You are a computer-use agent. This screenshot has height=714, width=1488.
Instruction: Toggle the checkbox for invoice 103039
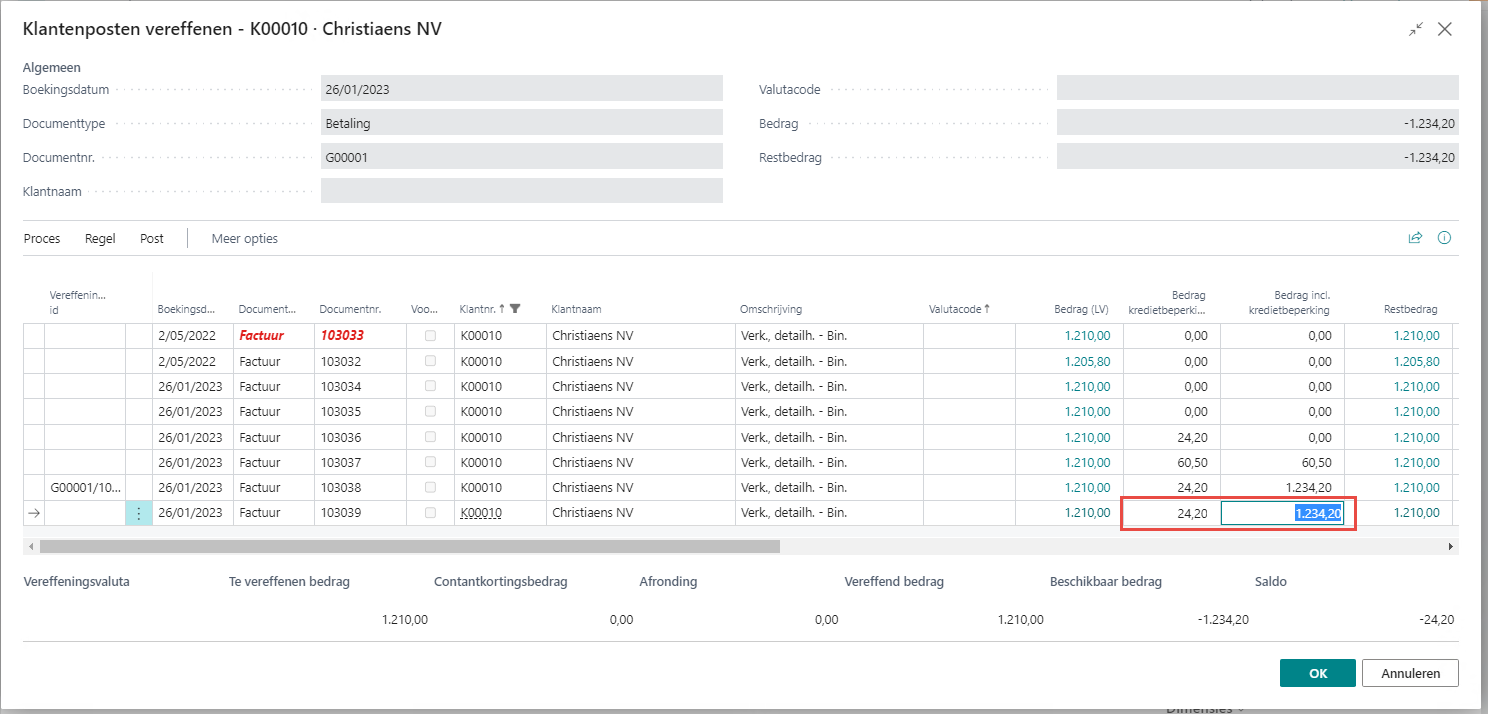pyautogui.click(x=431, y=513)
